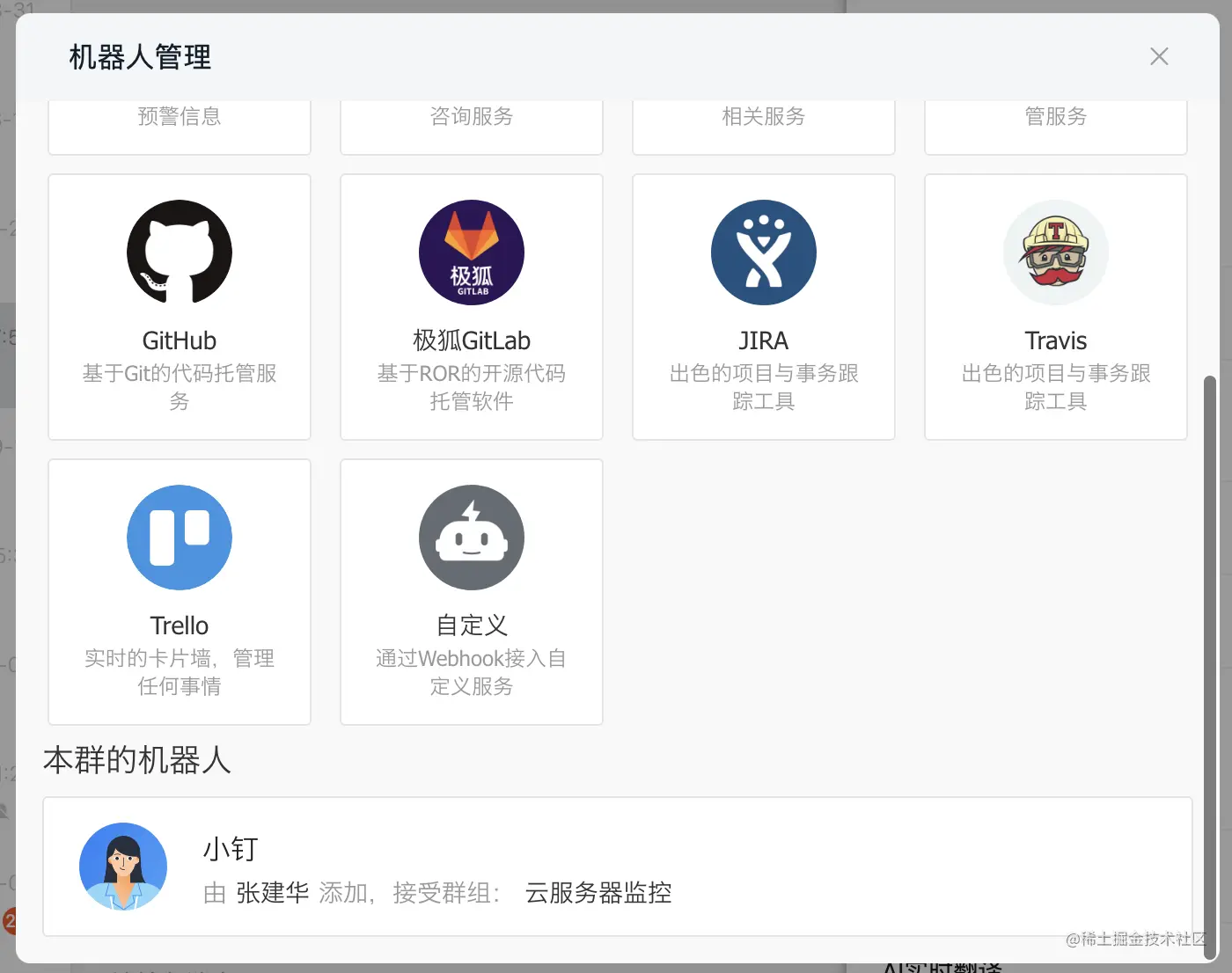Click Trello description 实时的卡片墙，管理任何事情
The height and width of the screenshot is (973, 1232).
(180, 672)
